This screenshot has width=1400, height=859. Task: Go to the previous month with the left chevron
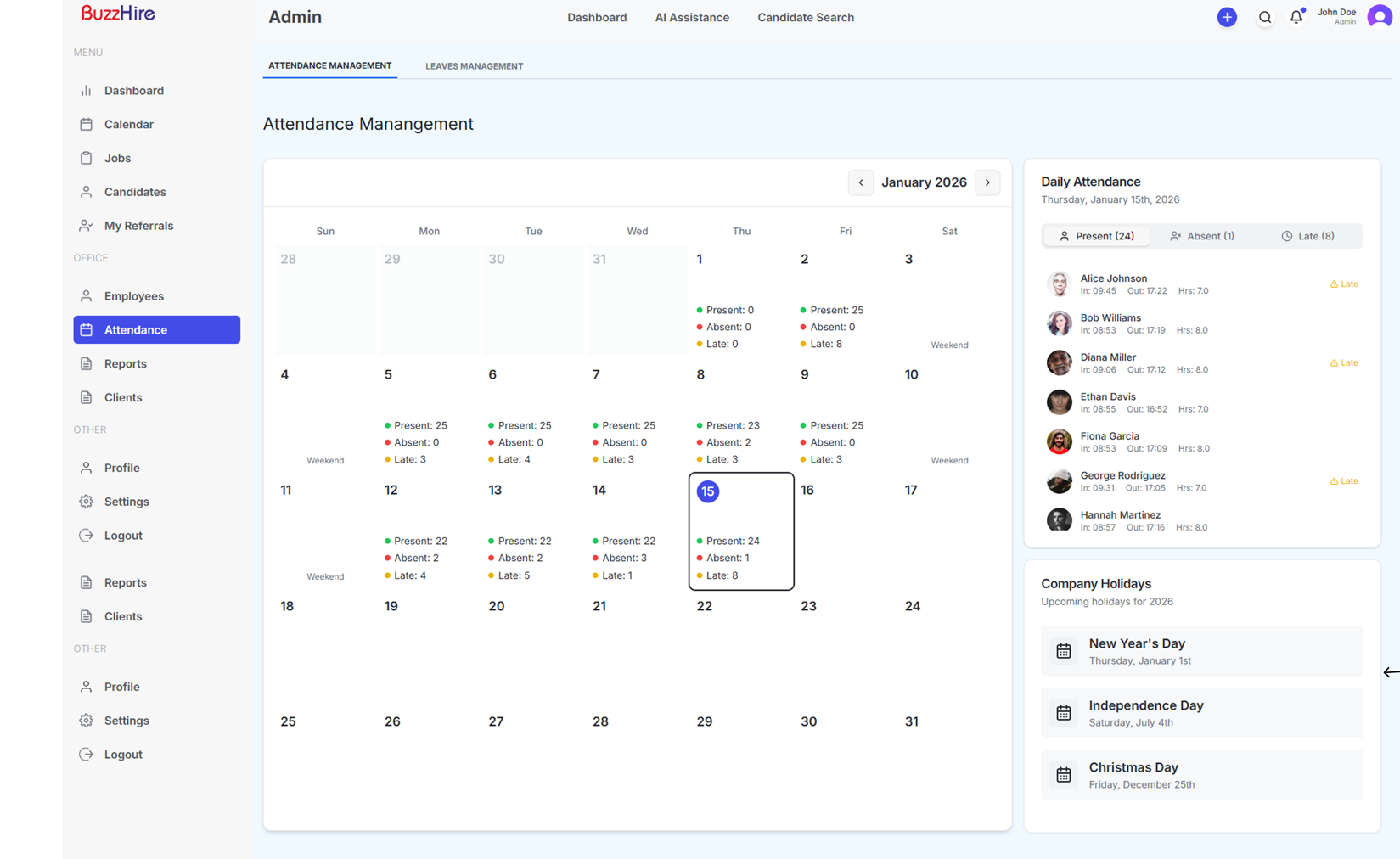tap(860, 182)
